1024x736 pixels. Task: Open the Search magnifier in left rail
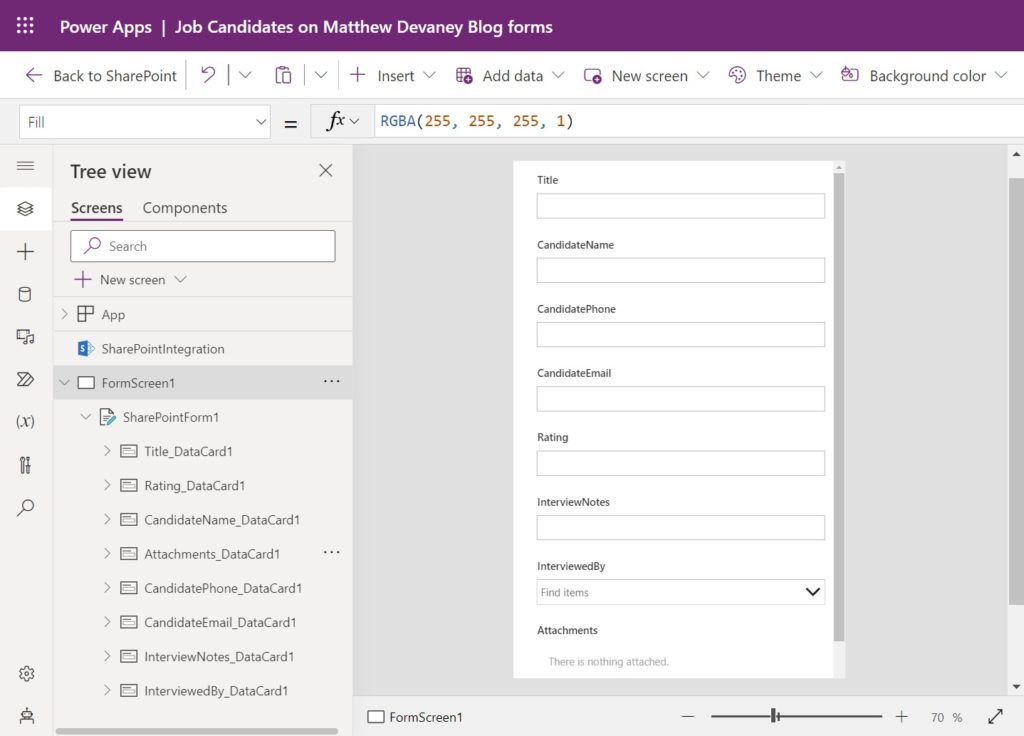[25, 507]
